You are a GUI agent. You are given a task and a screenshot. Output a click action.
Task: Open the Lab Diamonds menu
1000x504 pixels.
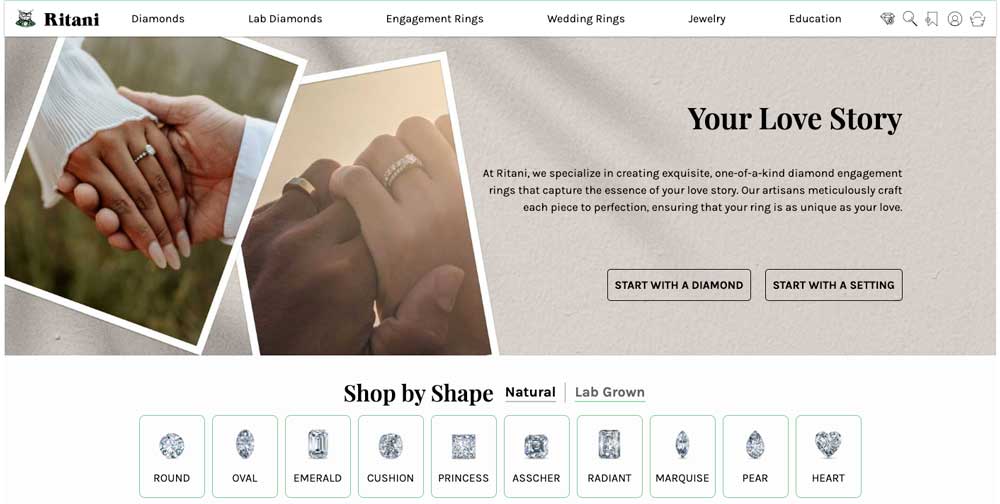tap(285, 19)
